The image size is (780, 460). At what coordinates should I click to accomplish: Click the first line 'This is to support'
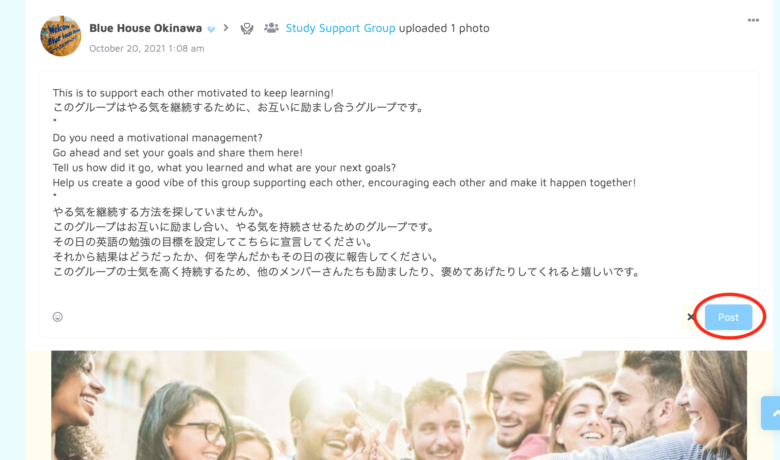pyautogui.click(x=193, y=93)
